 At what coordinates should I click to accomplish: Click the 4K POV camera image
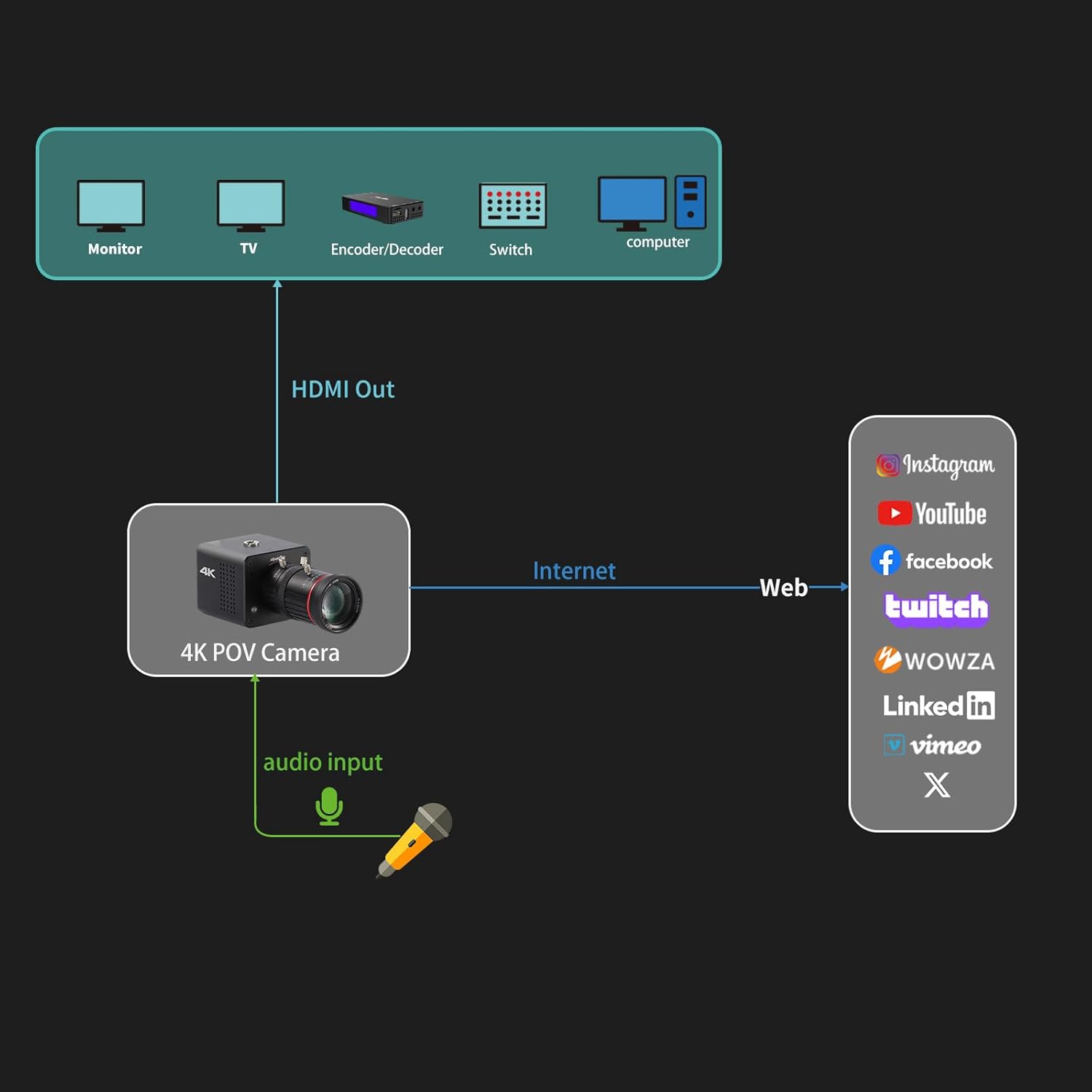279,583
